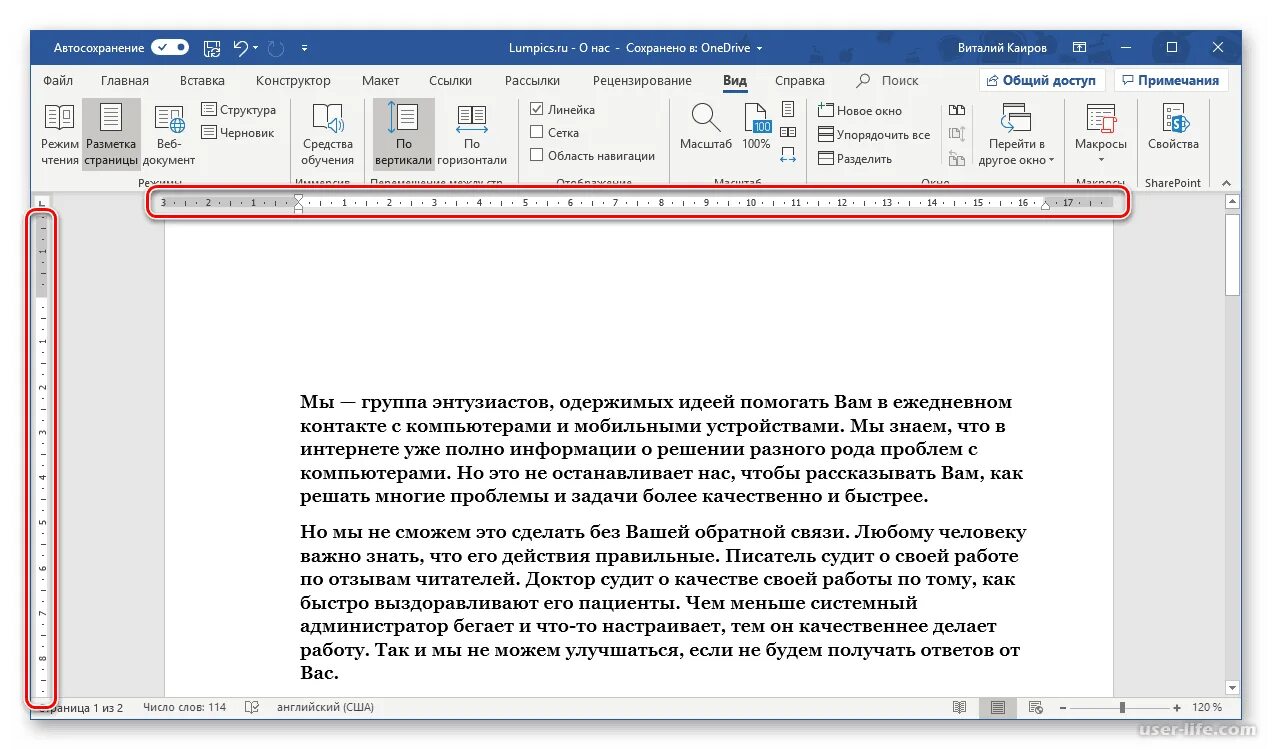This screenshot has height=750, width=1272.
Task: Click the zoom slider handle
Action: click(1122, 707)
